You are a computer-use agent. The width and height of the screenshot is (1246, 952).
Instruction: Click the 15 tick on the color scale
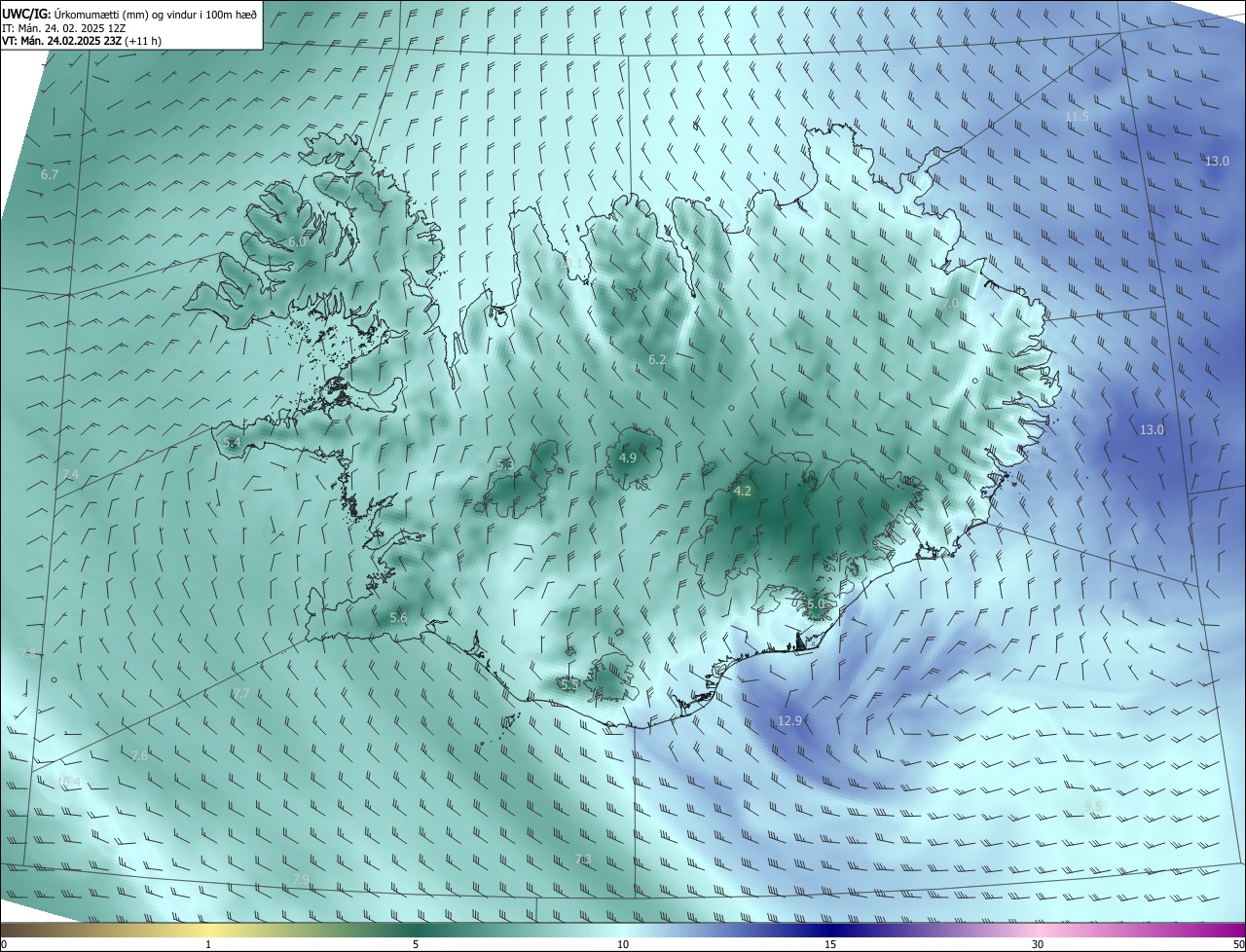(830, 944)
